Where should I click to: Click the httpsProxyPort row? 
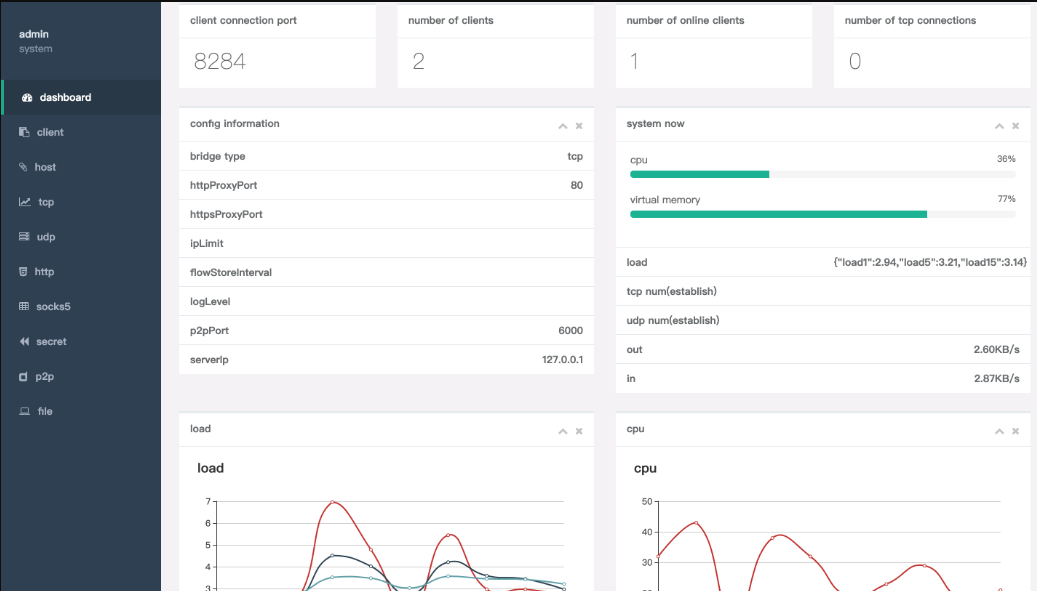[386, 214]
